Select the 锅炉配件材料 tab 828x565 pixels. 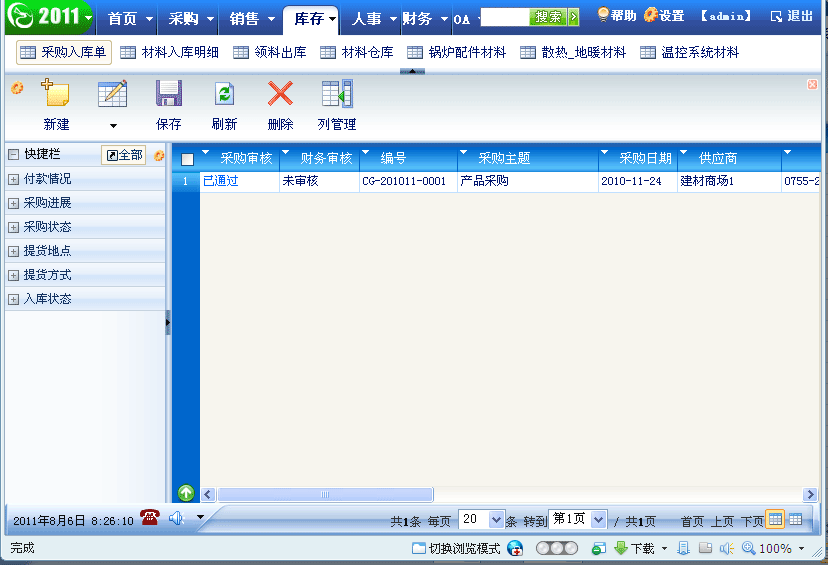tap(457, 52)
